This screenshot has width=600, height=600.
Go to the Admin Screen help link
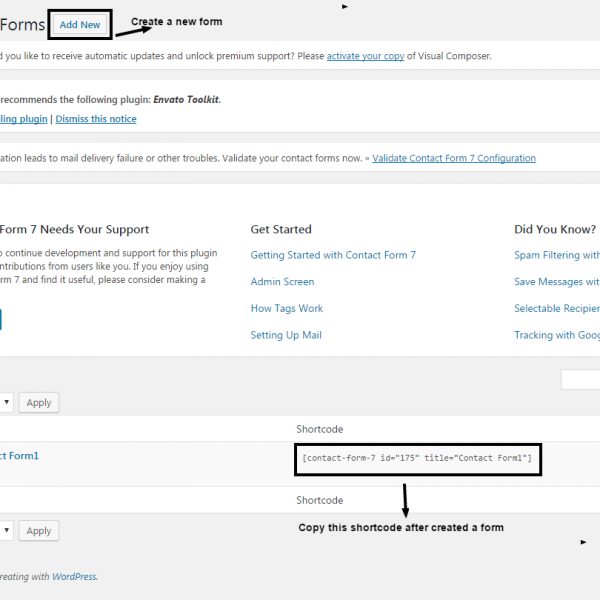282,282
